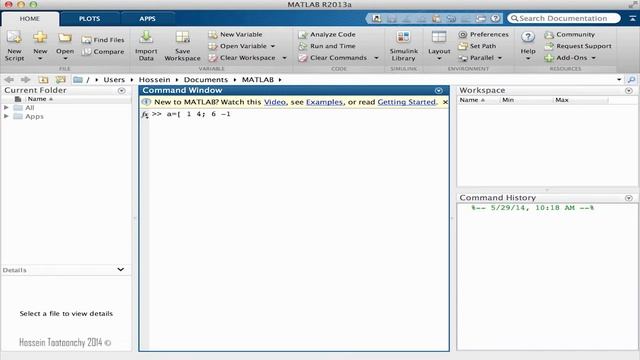Open MATLAB Preferences
The height and width of the screenshot is (360, 640).
pyautogui.click(x=483, y=34)
